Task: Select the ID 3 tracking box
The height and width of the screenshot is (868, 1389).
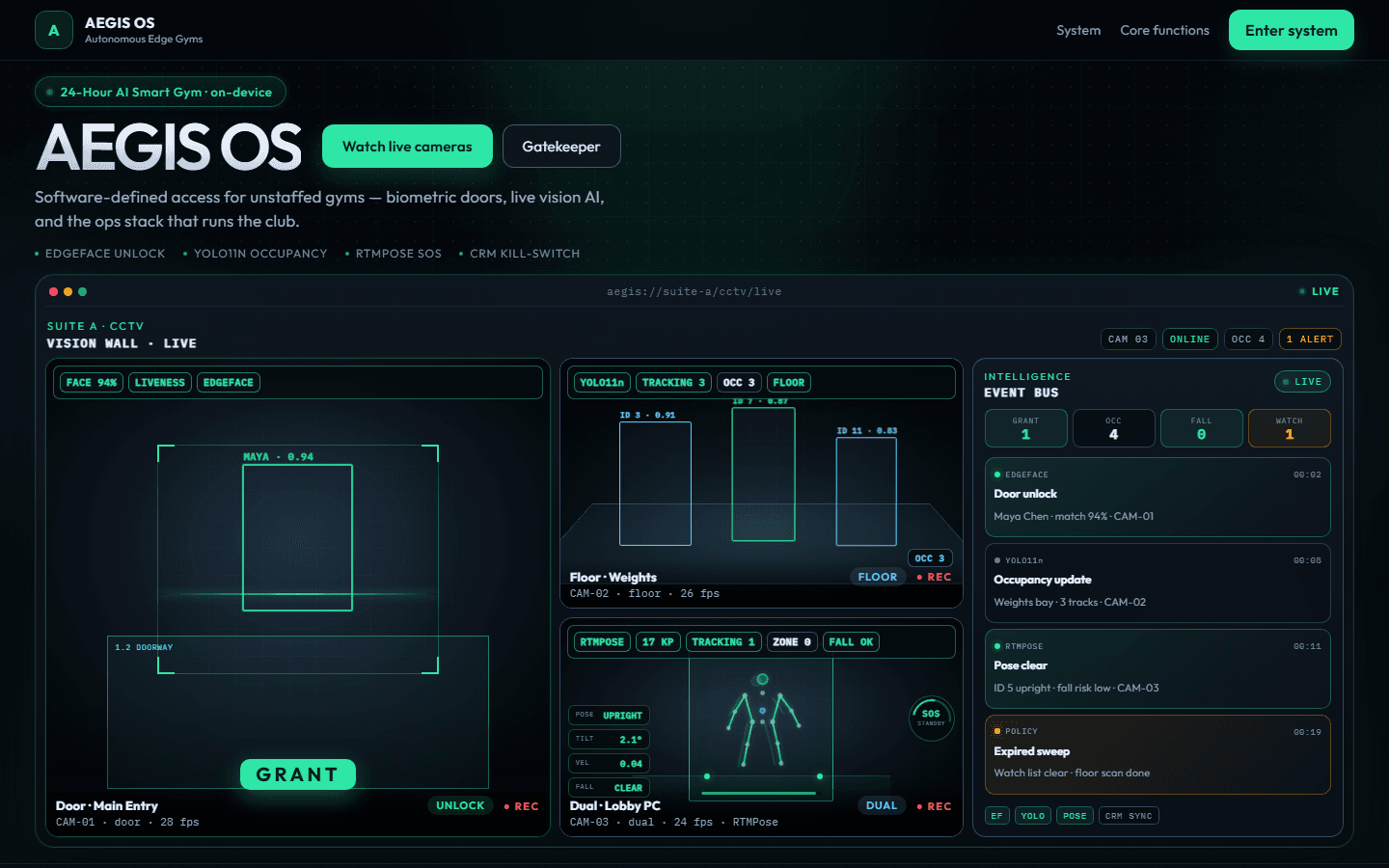Action: [x=655, y=483]
